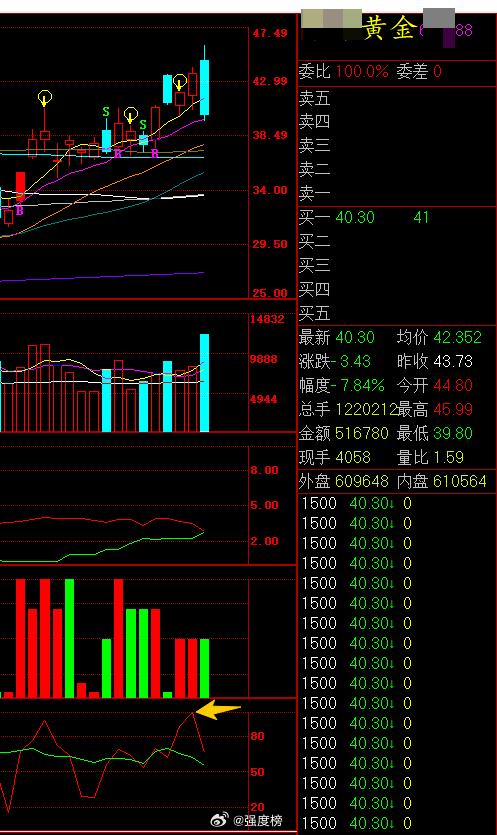Click the 80 oscillator axis label
This screenshot has width=497, height=835.
257,736
